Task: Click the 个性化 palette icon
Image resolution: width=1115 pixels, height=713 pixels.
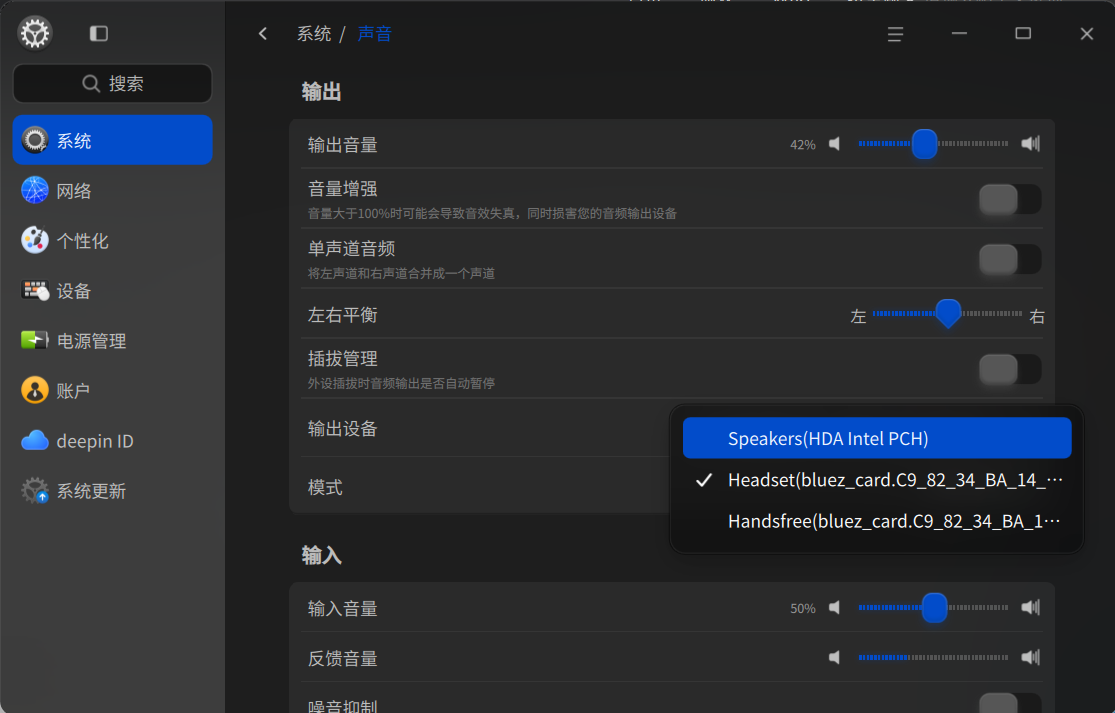Action: [35, 240]
